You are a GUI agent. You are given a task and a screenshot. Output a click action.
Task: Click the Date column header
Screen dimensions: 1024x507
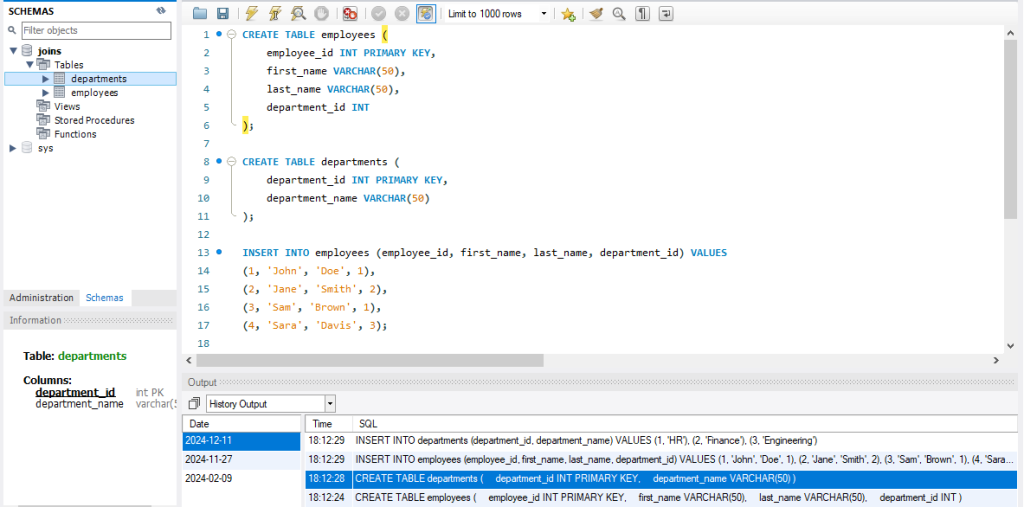point(241,423)
